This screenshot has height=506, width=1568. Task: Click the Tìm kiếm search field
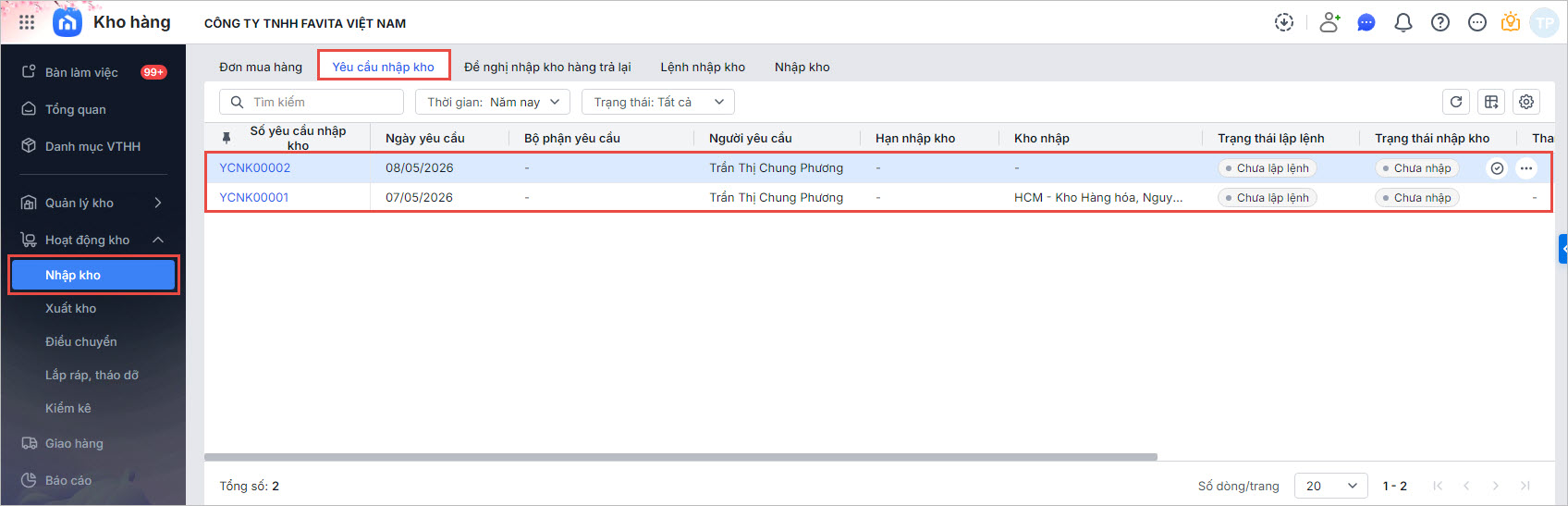coord(312,102)
